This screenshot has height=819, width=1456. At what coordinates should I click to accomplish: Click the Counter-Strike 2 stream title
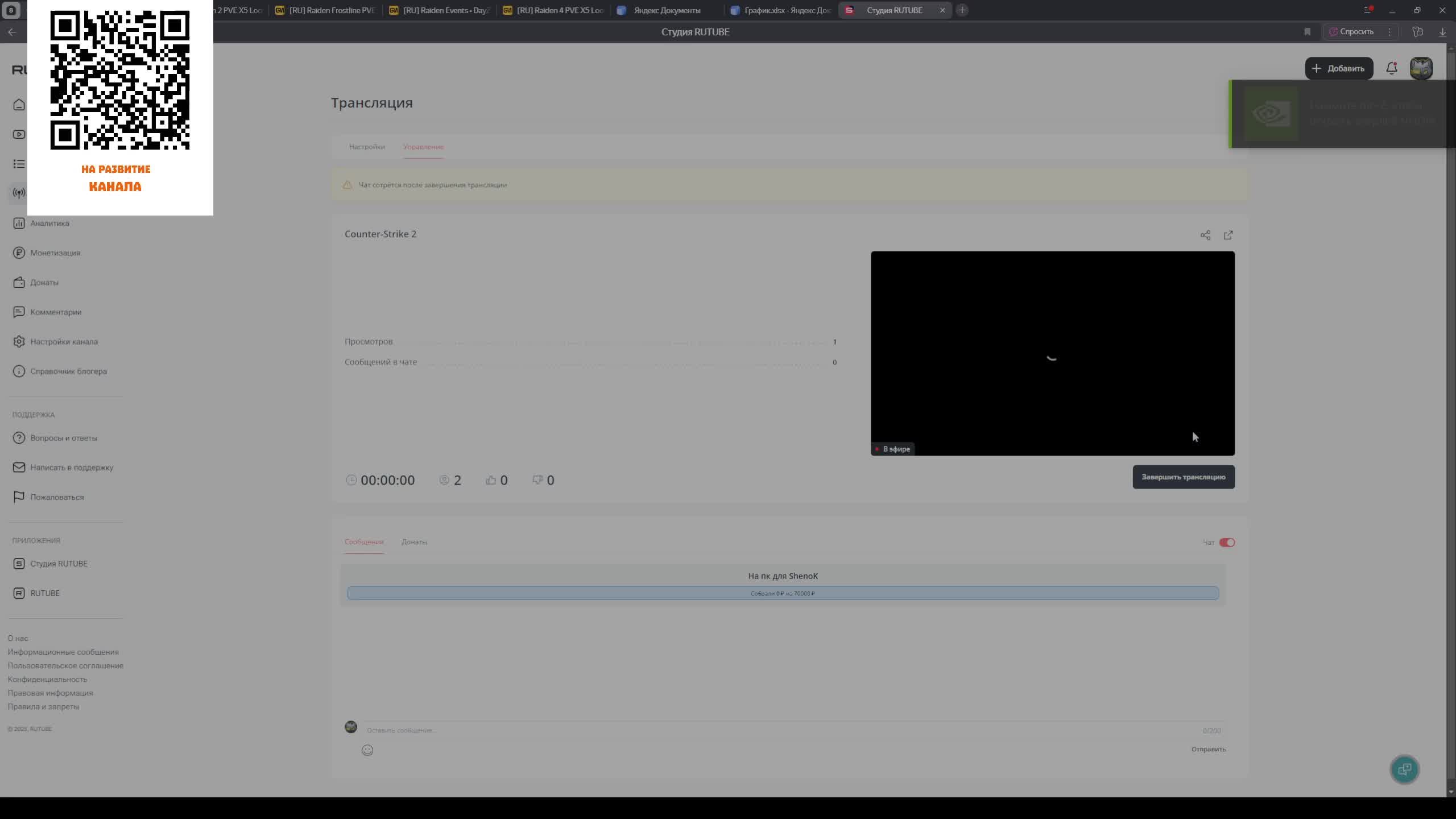[x=380, y=234]
